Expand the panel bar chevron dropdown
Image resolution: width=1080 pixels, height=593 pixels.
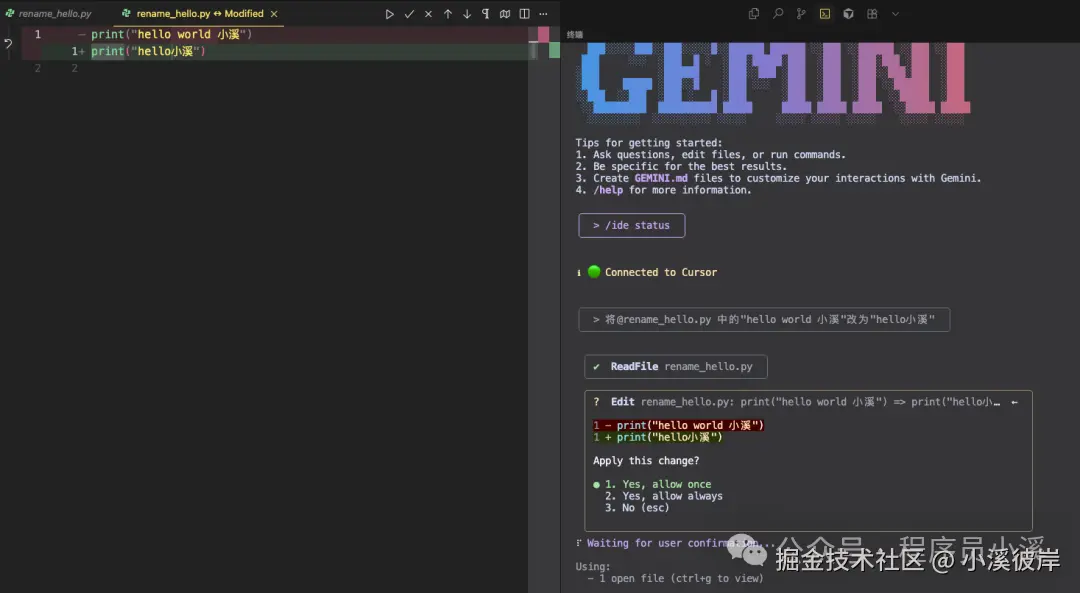coord(895,14)
